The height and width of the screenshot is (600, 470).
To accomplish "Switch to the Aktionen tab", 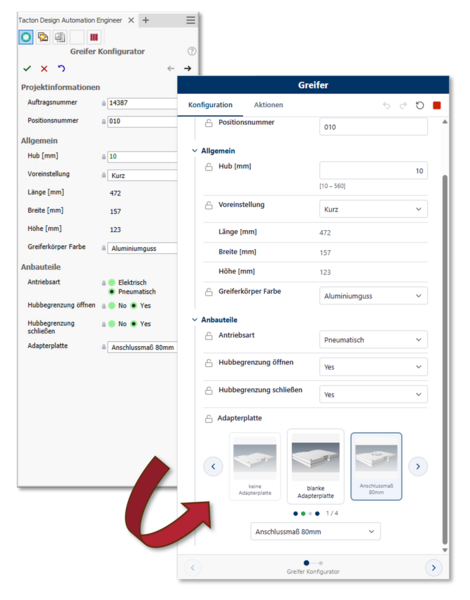I will tap(268, 105).
